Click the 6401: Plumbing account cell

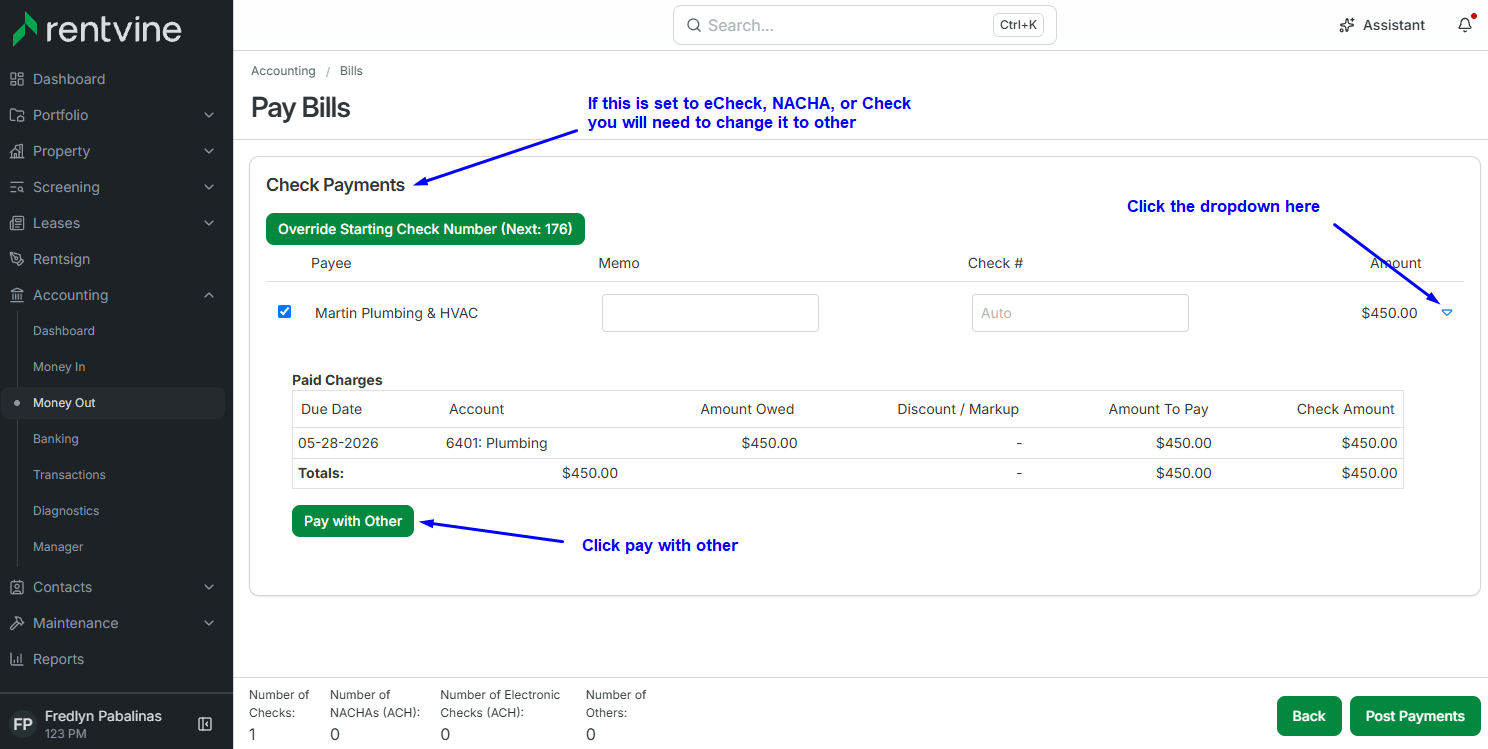pyautogui.click(x=496, y=443)
